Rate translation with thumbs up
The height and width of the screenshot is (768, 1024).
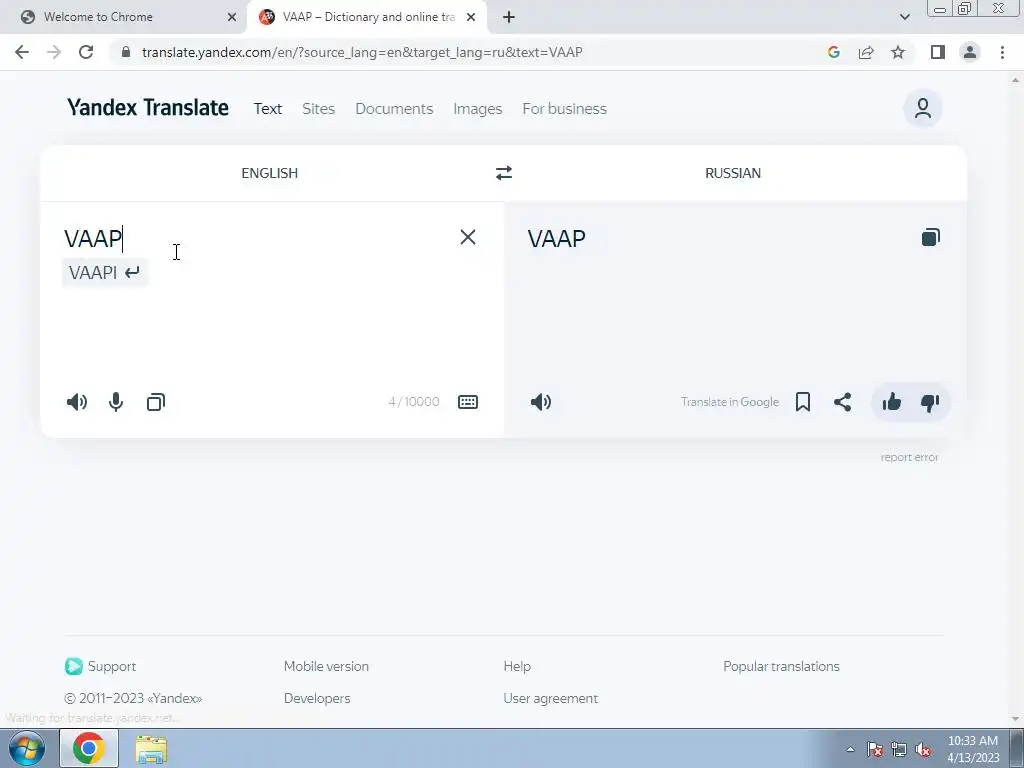pos(891,402)
